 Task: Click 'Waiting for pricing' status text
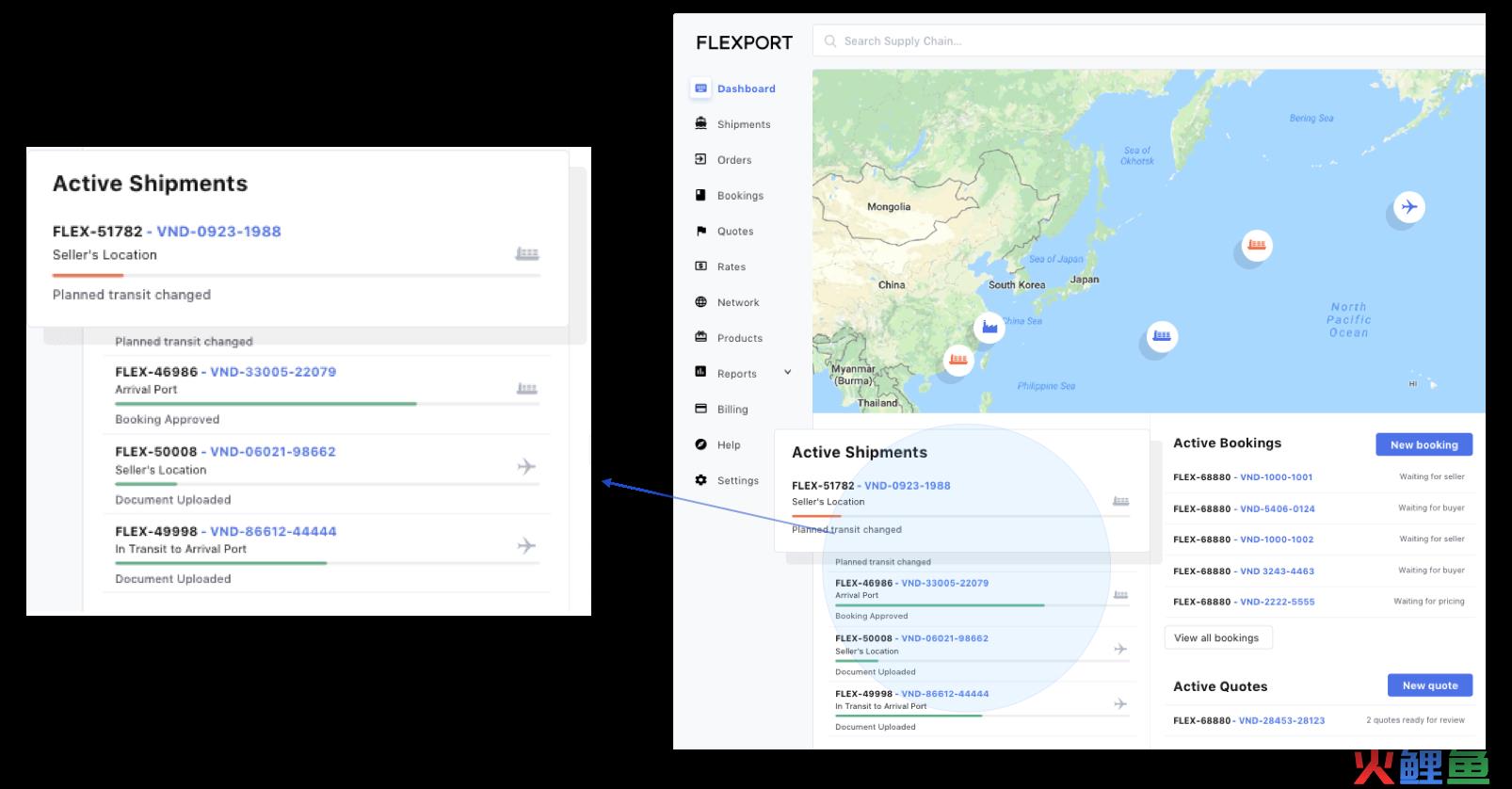coord(1429,602)
